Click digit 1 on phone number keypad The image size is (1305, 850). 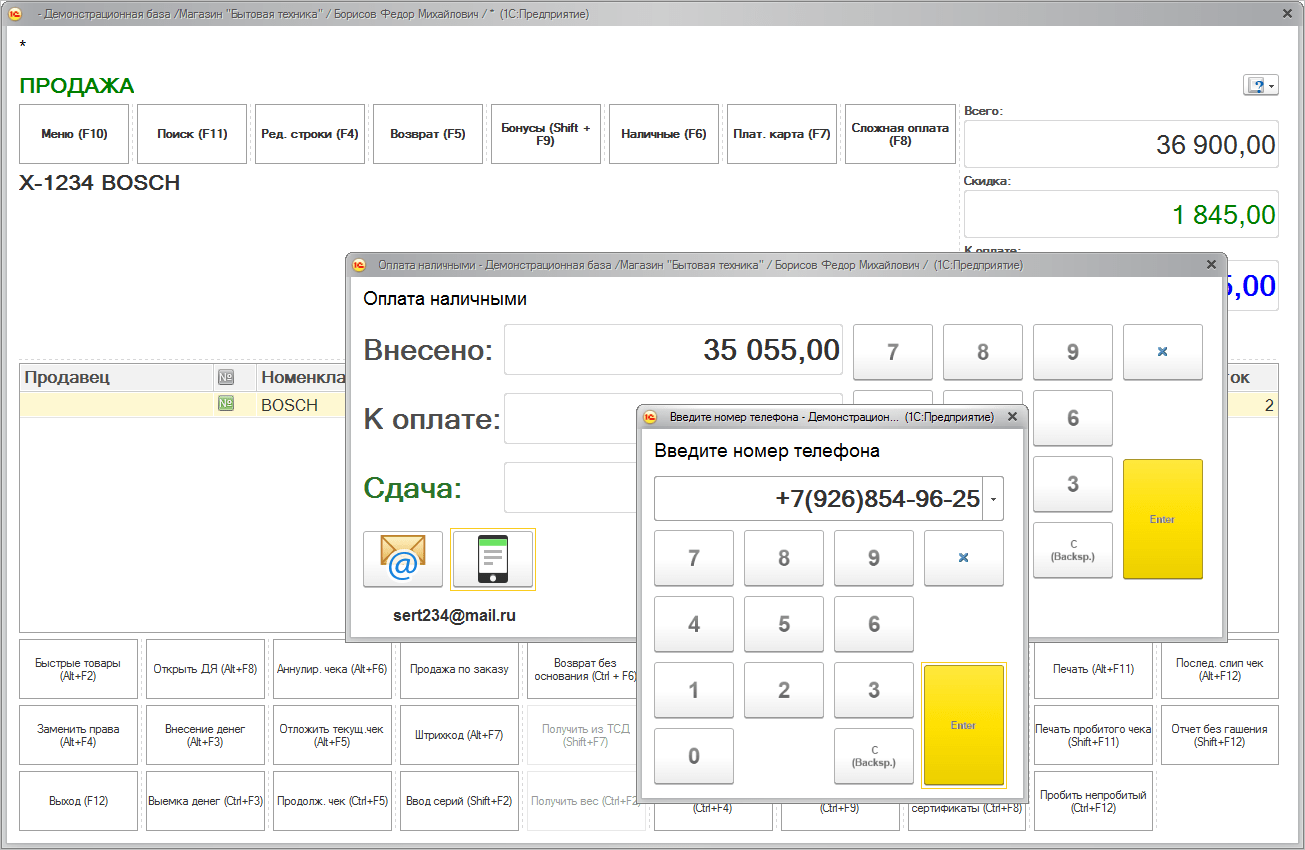point(694,690)
